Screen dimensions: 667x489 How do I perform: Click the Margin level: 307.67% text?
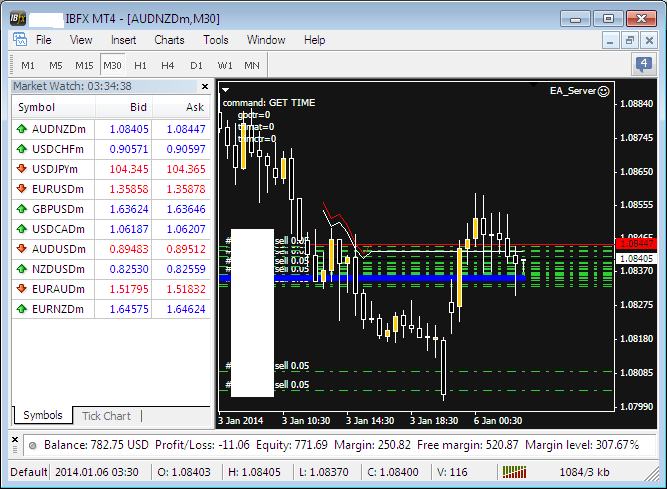click(x=582, y=445)
